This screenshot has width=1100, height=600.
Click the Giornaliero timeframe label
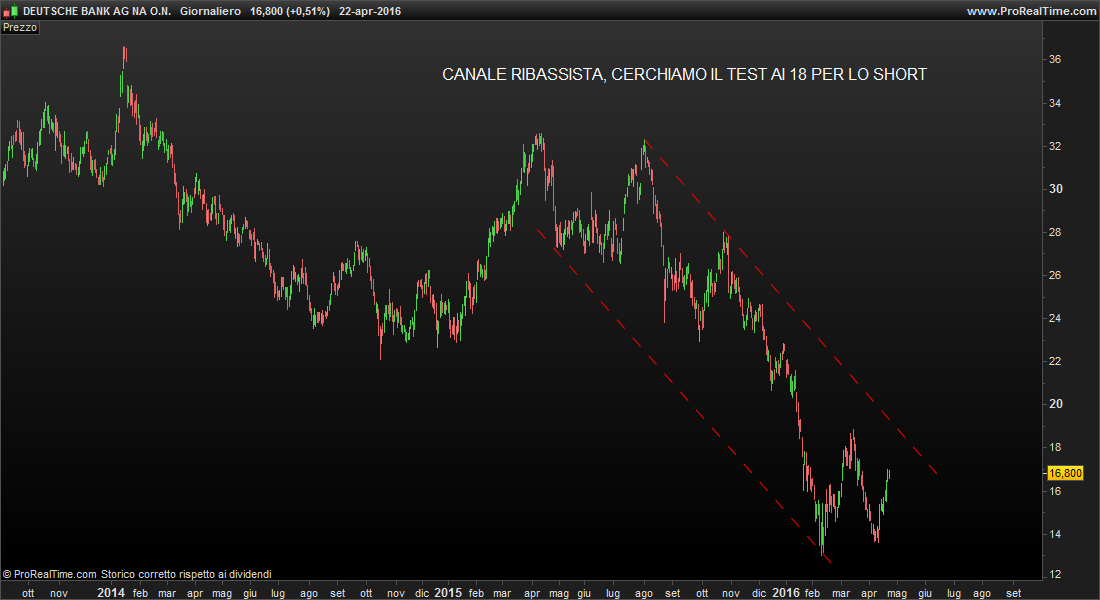[210, 11]
